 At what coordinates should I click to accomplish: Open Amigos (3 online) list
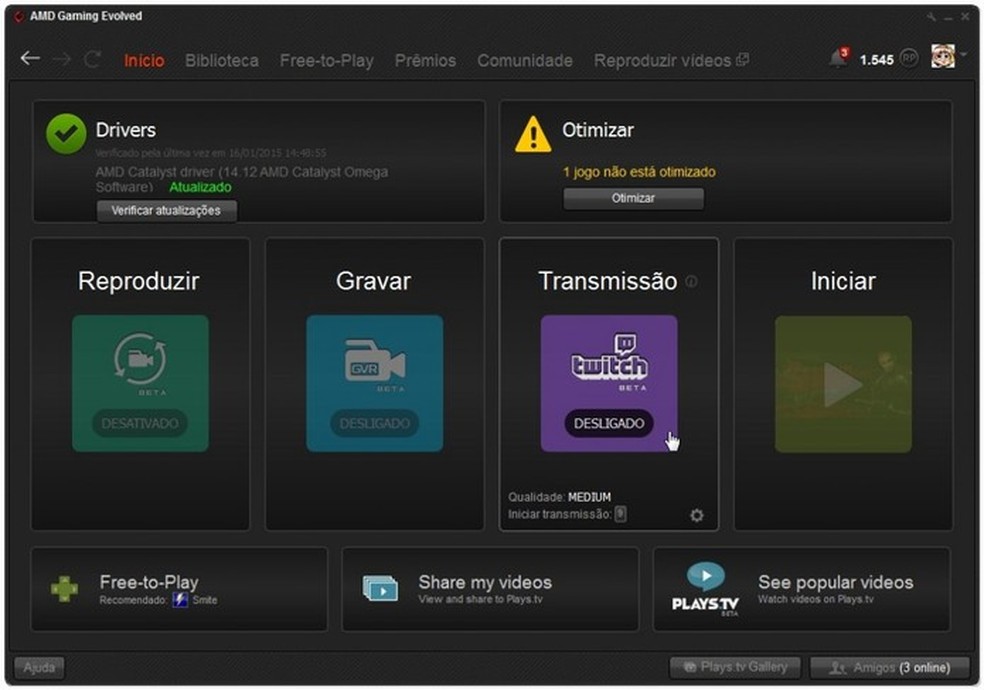click(x=890, y=667)
